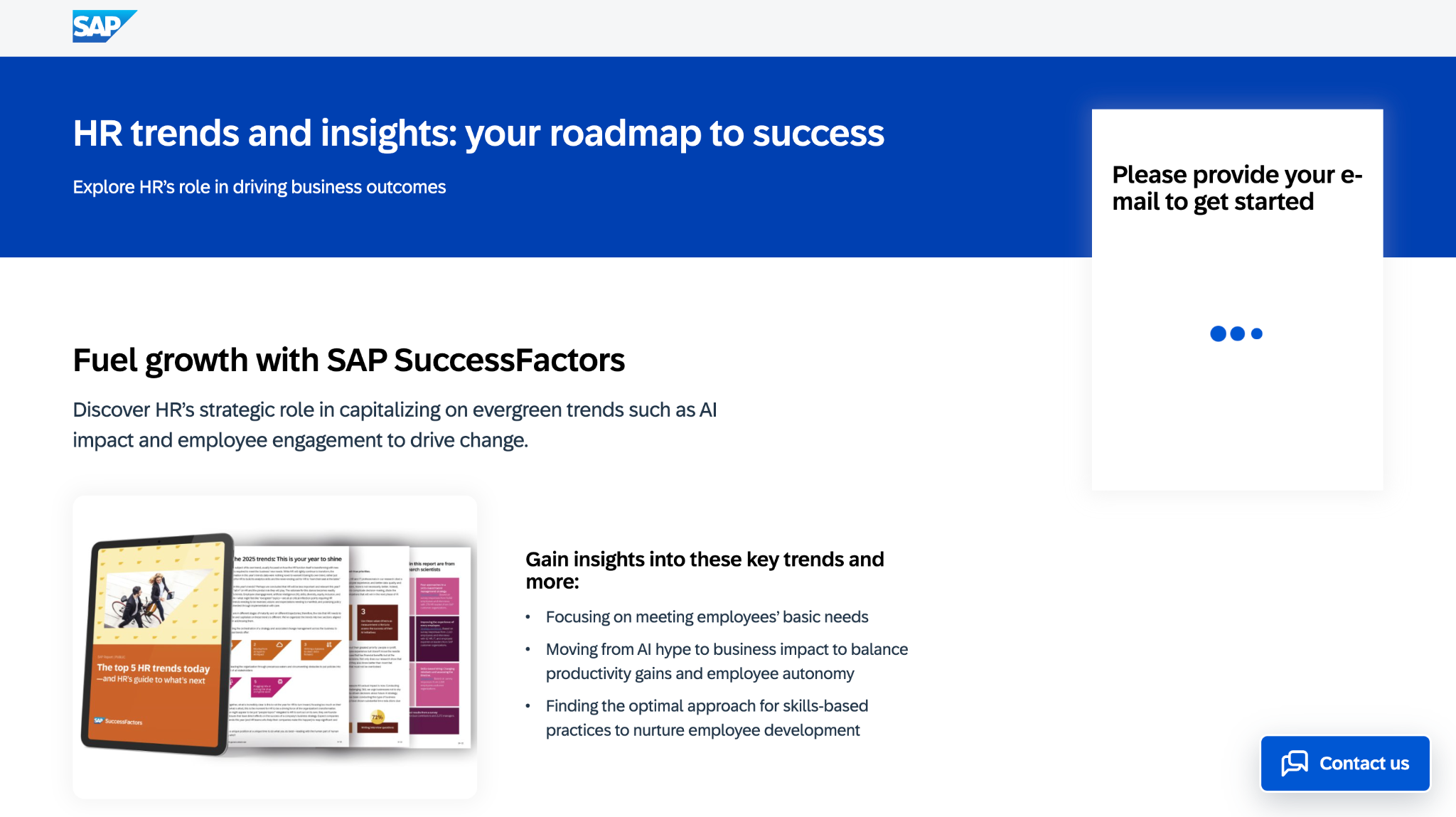1456x817 pixels.
Task: Click the first blue loading dot
Action: coord(1218,333)
